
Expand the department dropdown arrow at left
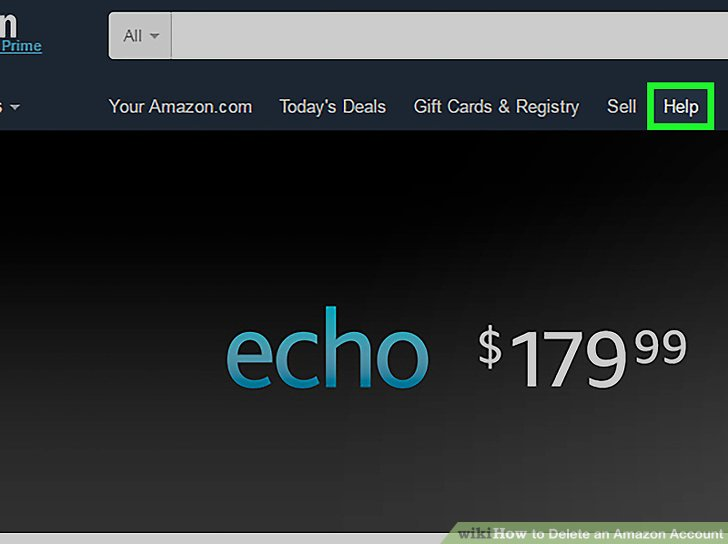(x=15, y=107)
